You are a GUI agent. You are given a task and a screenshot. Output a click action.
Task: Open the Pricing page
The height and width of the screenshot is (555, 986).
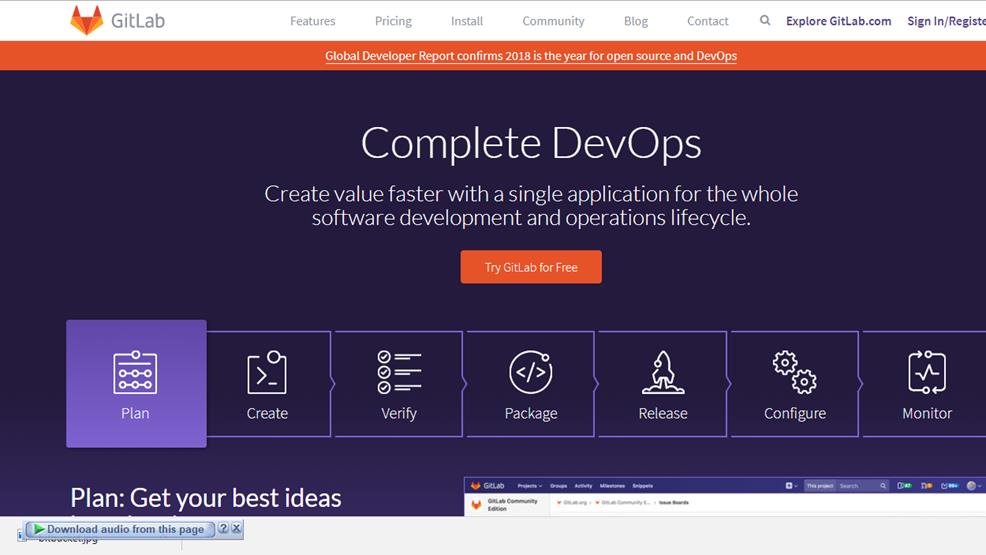[x=393, y=21]
